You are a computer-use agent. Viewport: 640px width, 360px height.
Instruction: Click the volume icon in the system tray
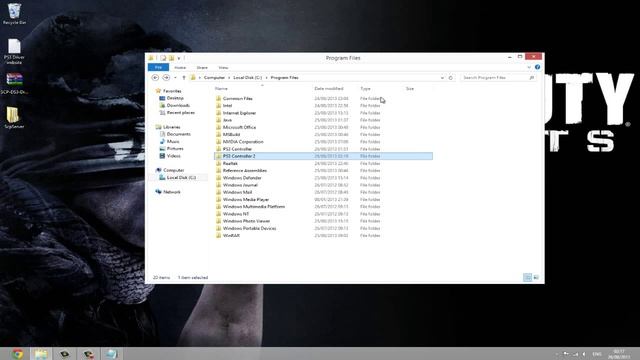[584, 354]
